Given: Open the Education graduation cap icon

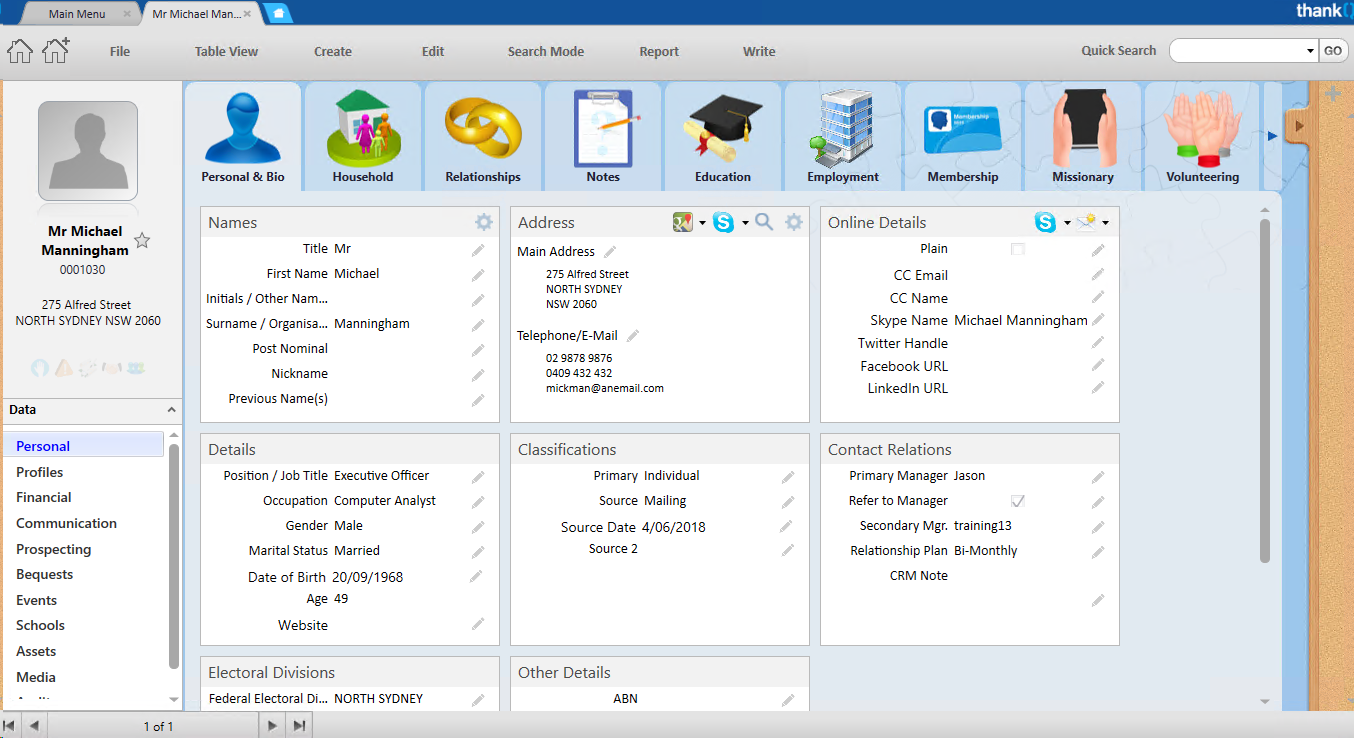Looking at the screenshot, I should 722,128.
